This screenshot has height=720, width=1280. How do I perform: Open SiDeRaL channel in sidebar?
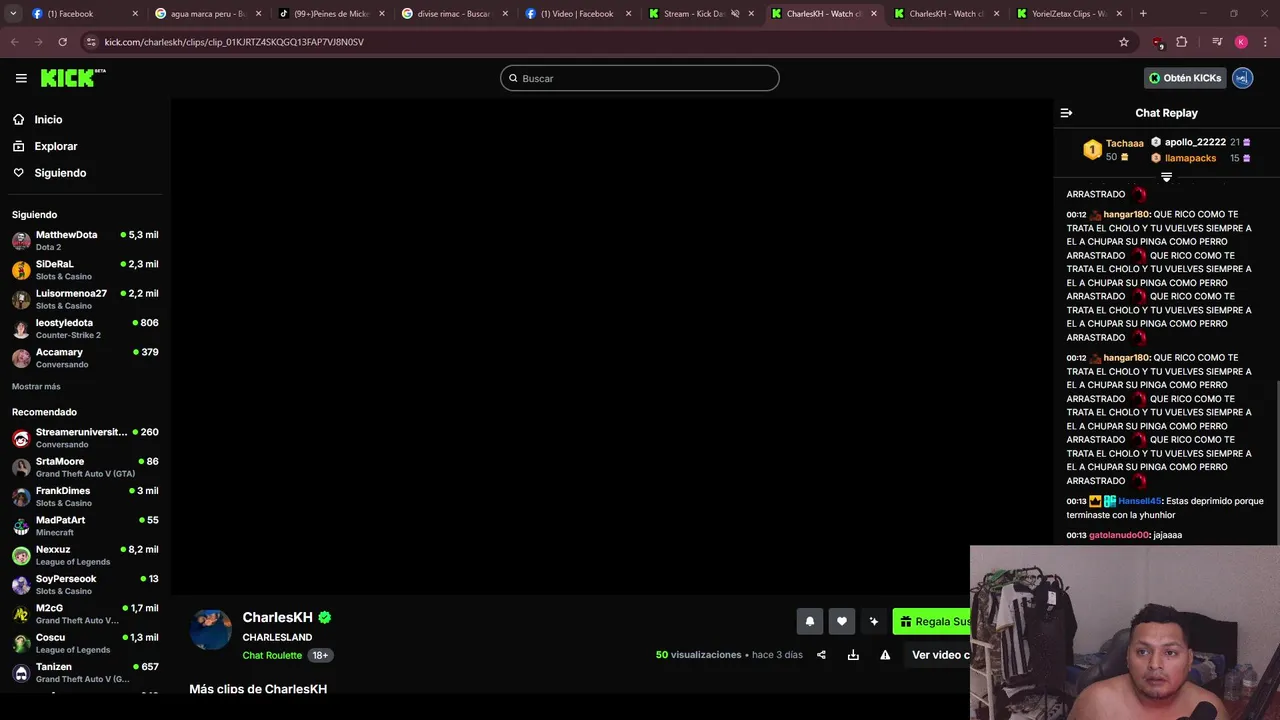coord(85,270)
